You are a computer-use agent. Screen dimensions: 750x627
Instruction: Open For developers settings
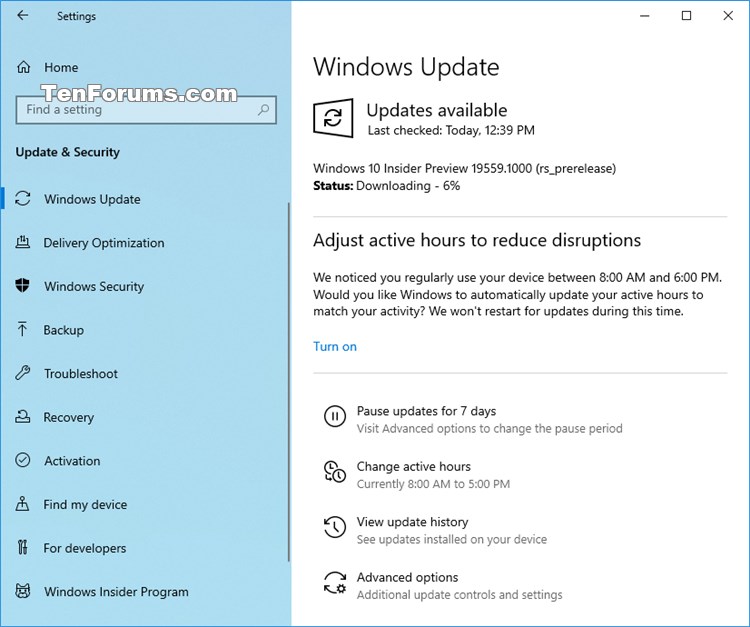[x=85, y=548]
